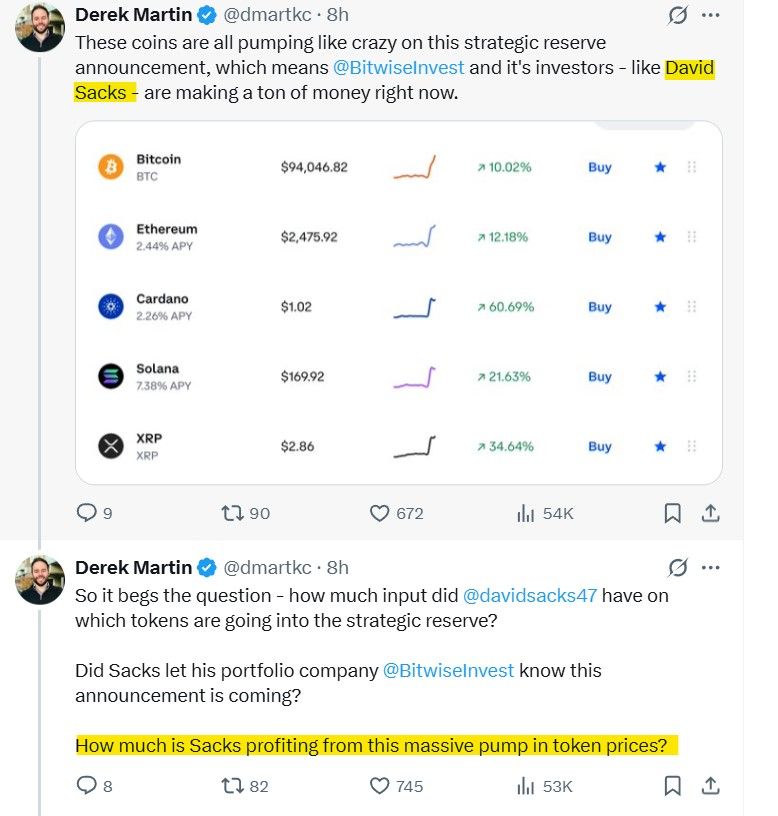The height and width of the screenshot is (816, 778).
Task: Toggle the Cardano favorite star
Action: coord(659,307)
